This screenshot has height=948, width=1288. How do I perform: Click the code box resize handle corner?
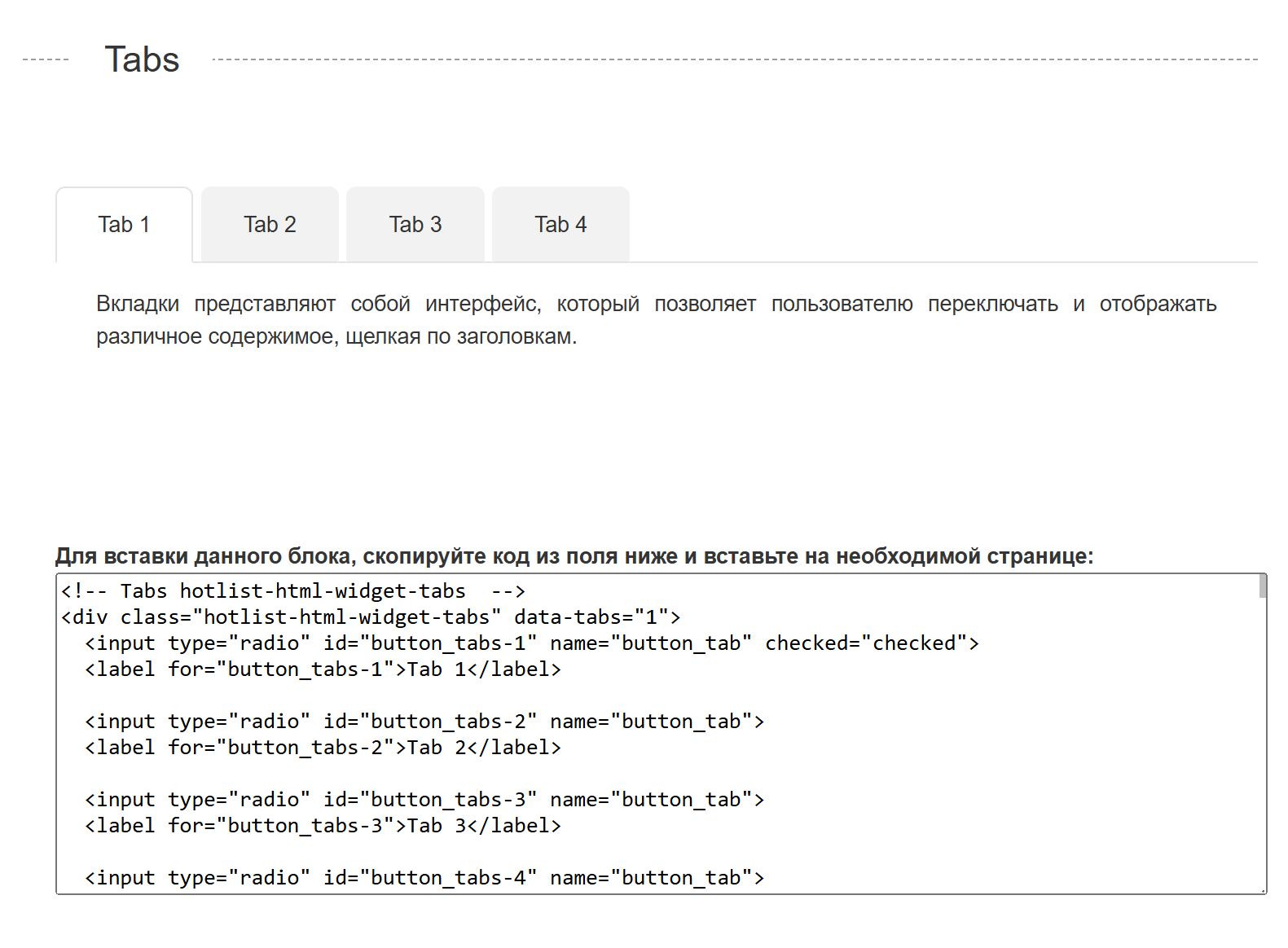pos(1263,890)
